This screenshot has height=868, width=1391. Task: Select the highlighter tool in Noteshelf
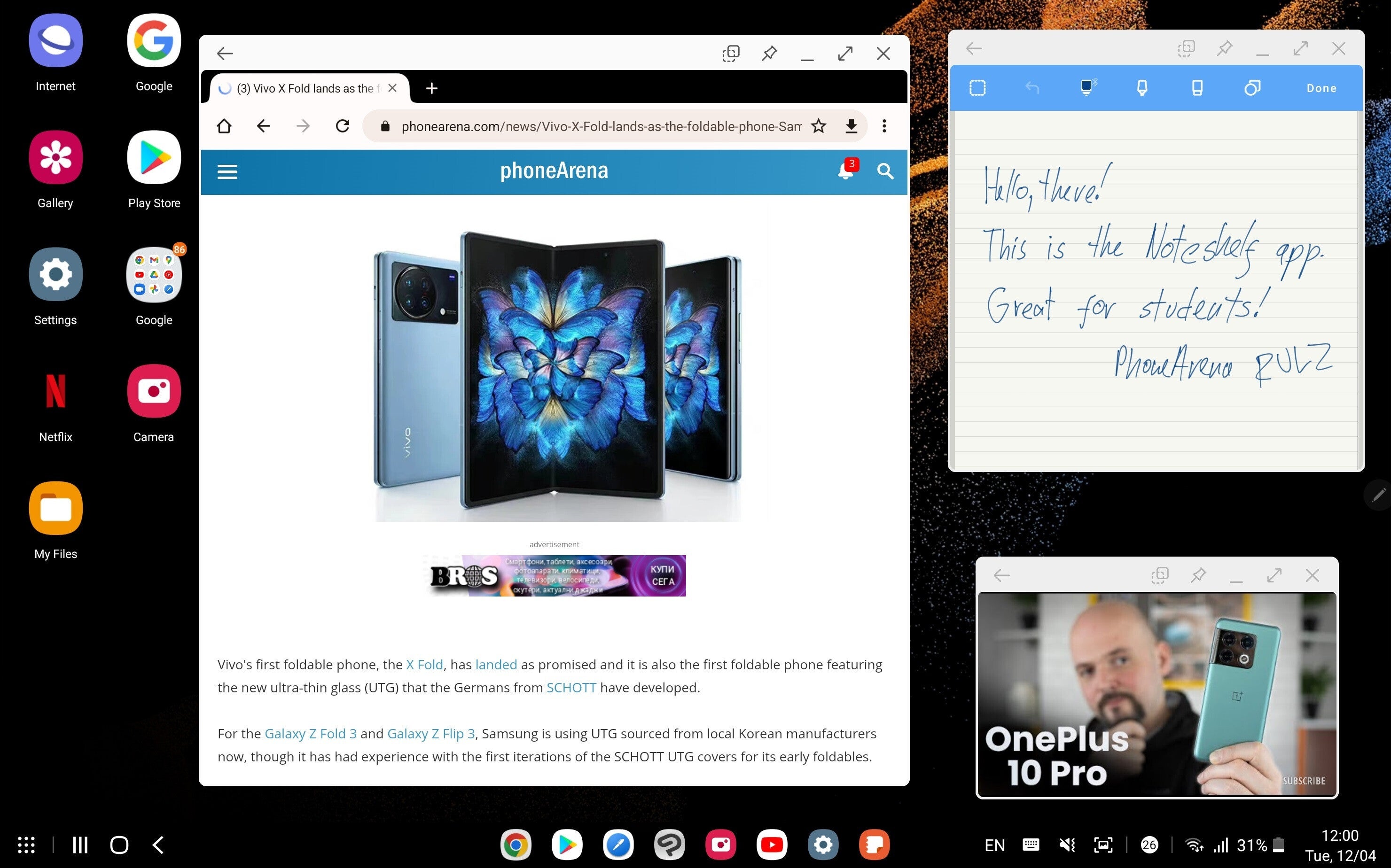tap(1143, 89)
